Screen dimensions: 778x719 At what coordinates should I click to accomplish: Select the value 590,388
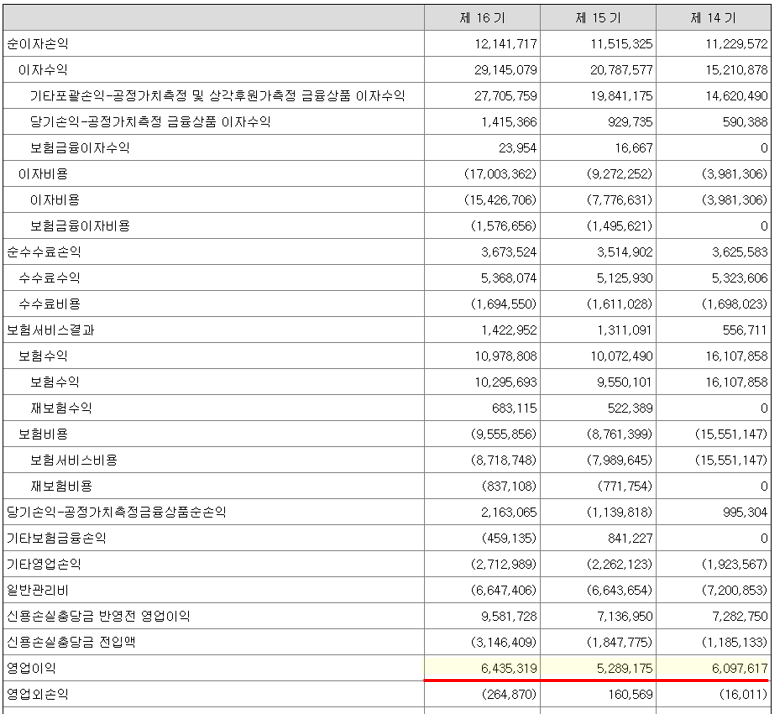pos(745,122)
